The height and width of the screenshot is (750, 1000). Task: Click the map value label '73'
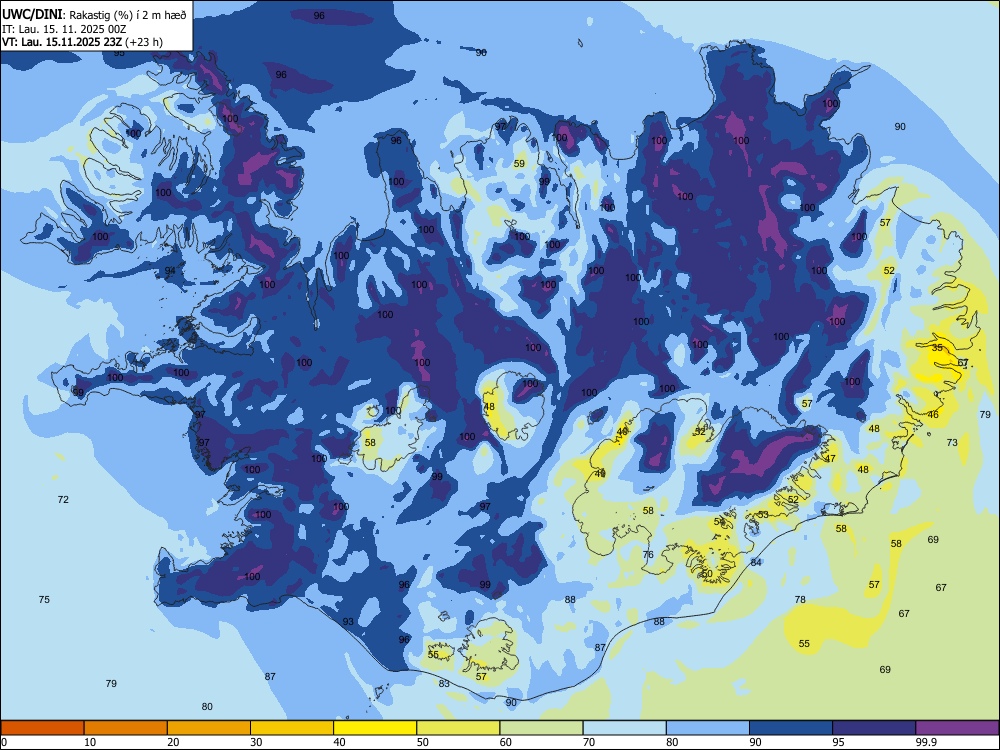point(952,443)
